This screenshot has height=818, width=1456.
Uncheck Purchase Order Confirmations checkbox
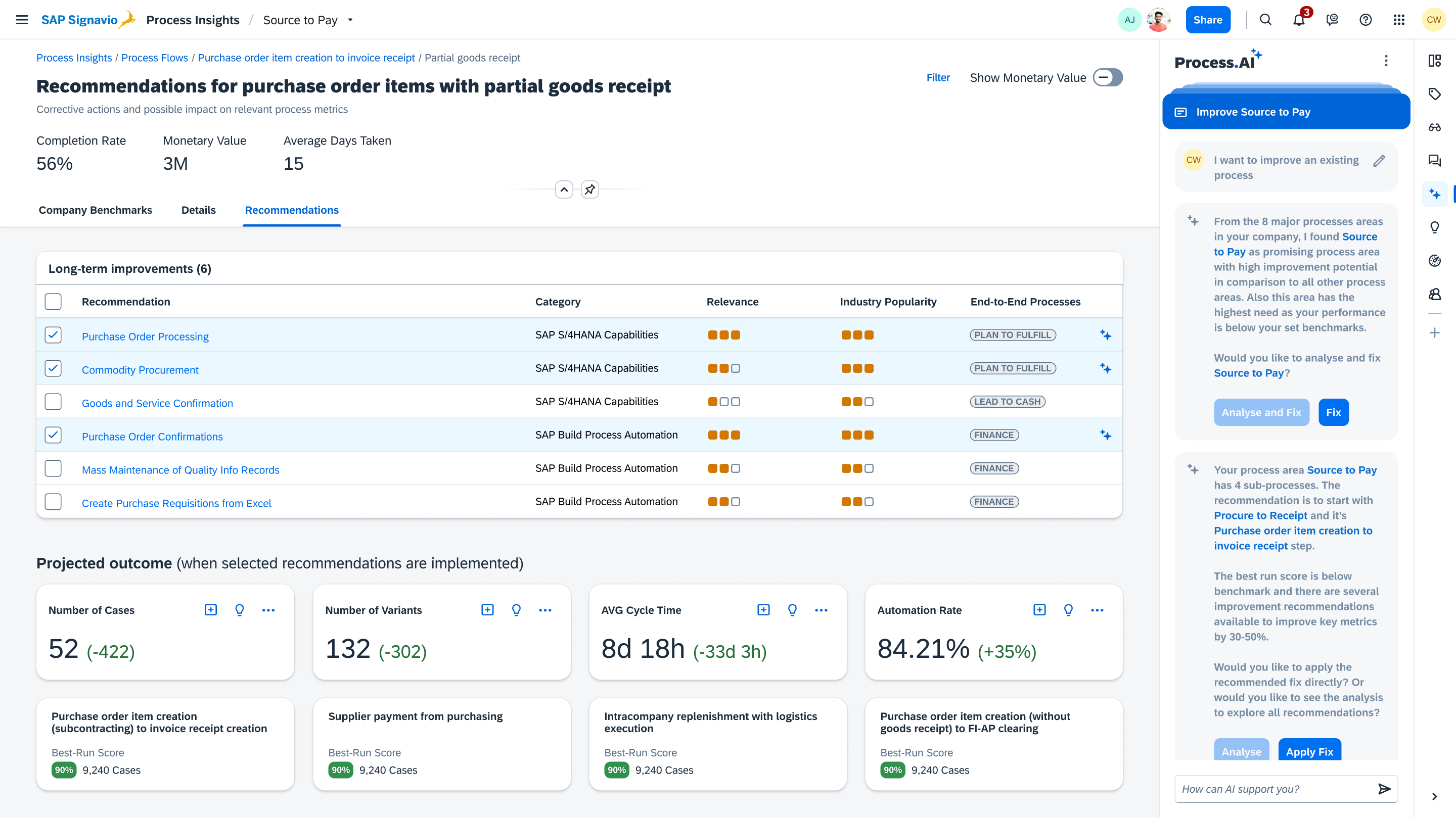53,435
